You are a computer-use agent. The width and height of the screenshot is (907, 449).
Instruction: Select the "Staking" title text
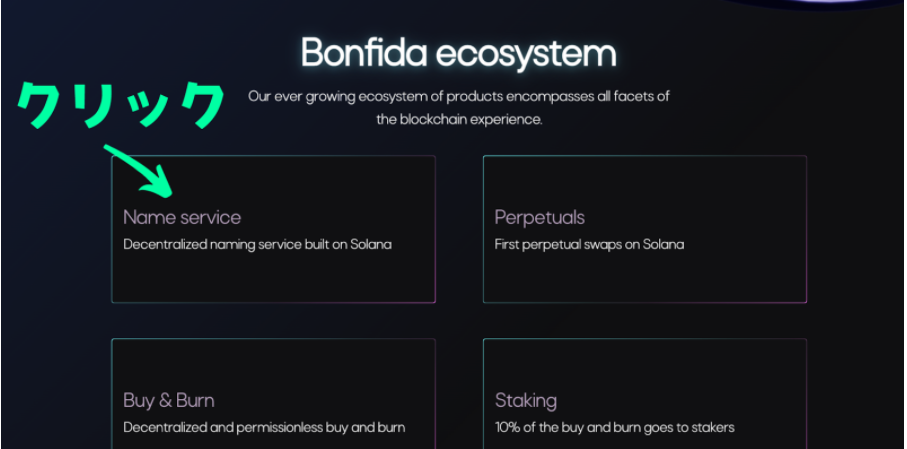[525, 400]
